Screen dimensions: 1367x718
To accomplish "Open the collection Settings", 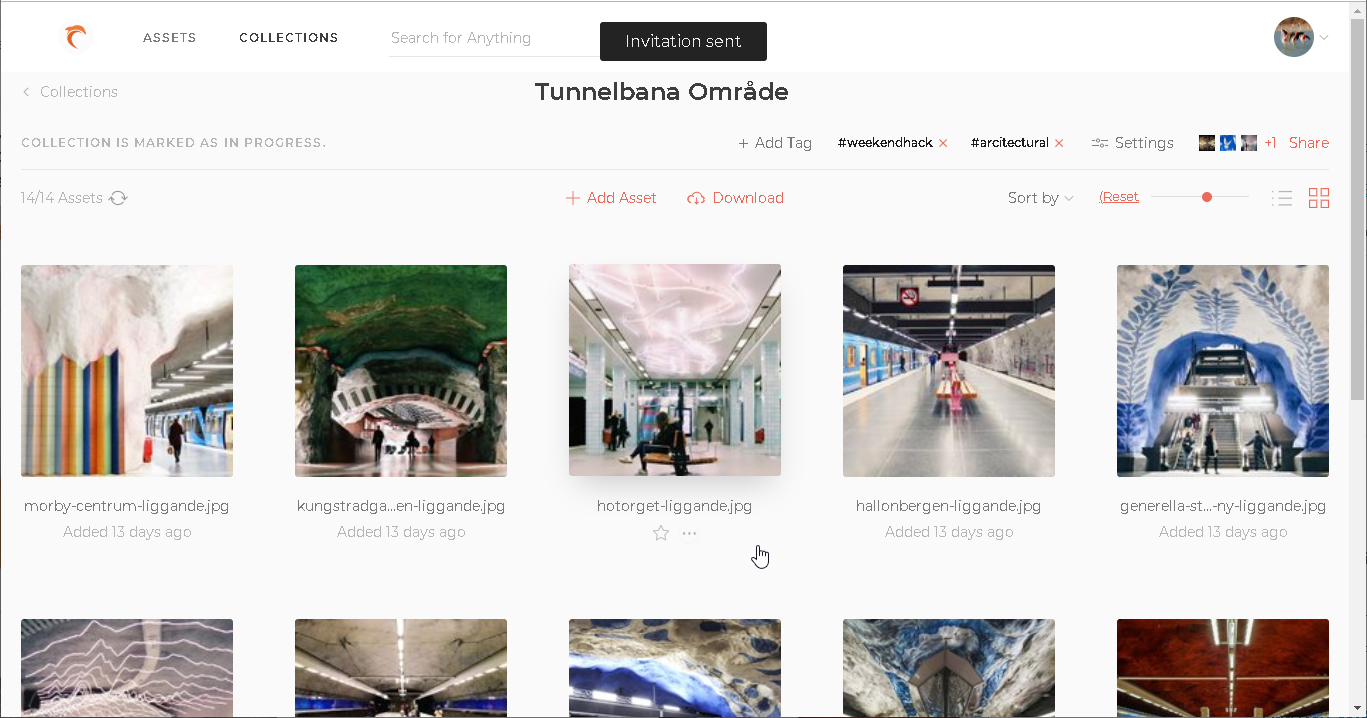I will 1132,143.
